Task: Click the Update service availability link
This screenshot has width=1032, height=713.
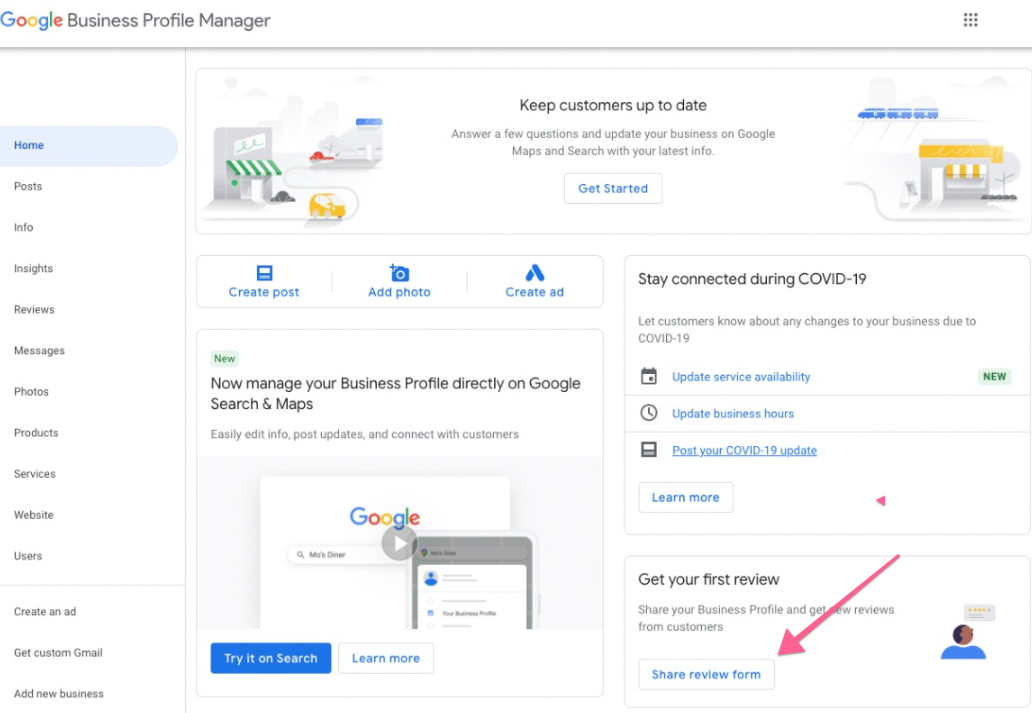Action: point(741,377)
